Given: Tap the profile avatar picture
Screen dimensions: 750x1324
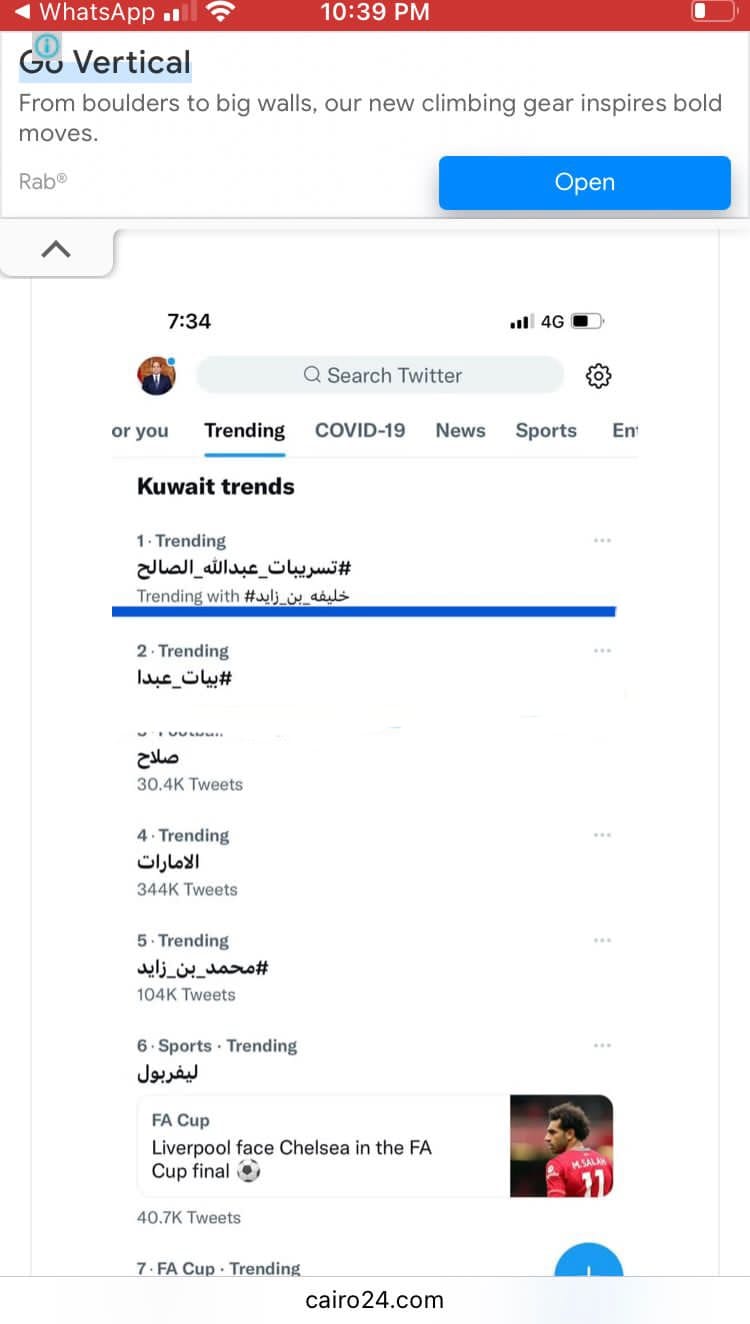Looking at the screenshot, I should (156, 376).
